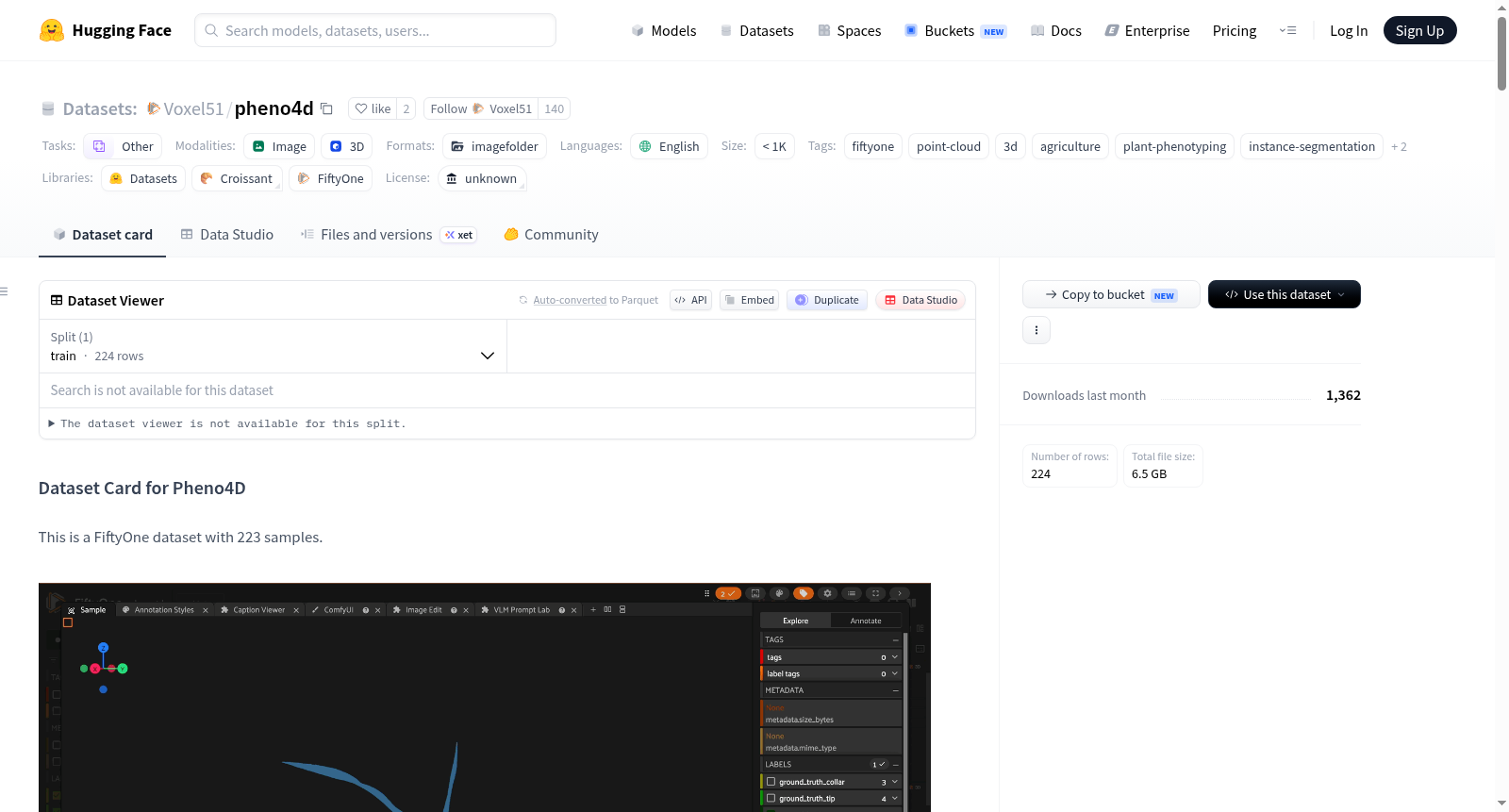Select the Datasets library tag
This screenshot has height=812, width=1509.
143,178
